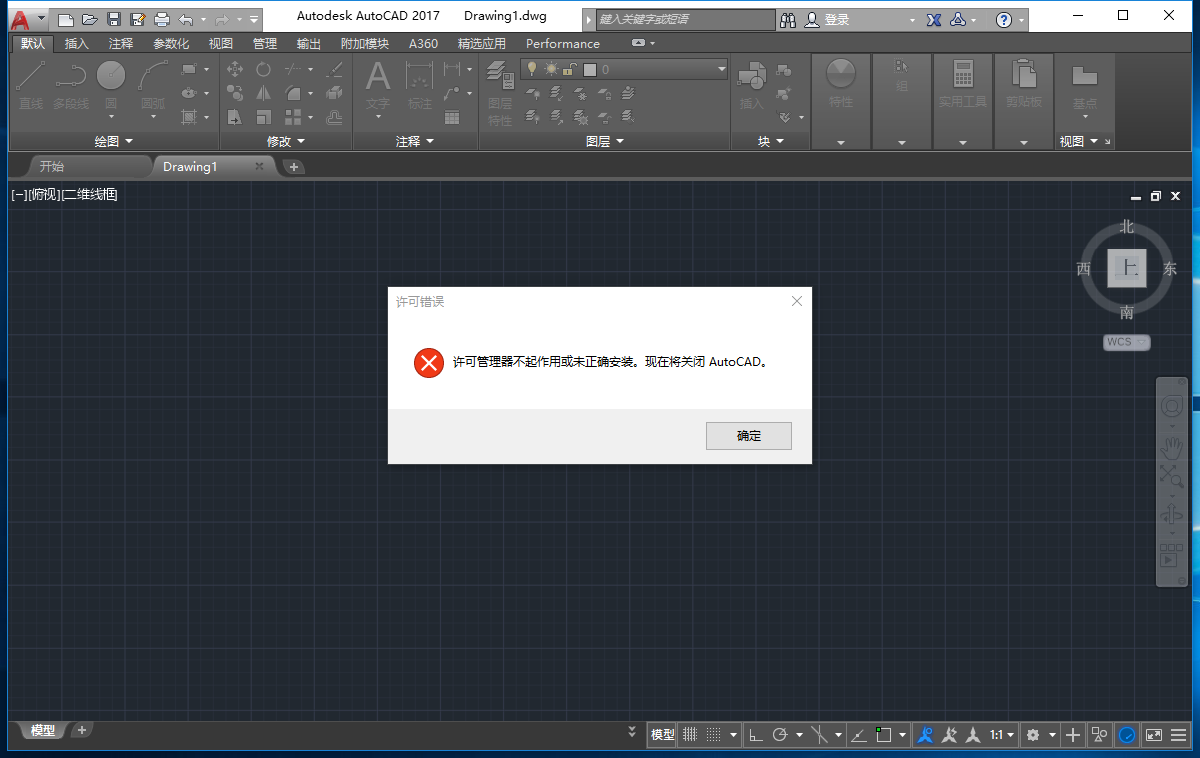Screen dimensions: 1200x758
Task: Click the viewport label [-][俯视][二维线框]
Action: pos(64,195)
